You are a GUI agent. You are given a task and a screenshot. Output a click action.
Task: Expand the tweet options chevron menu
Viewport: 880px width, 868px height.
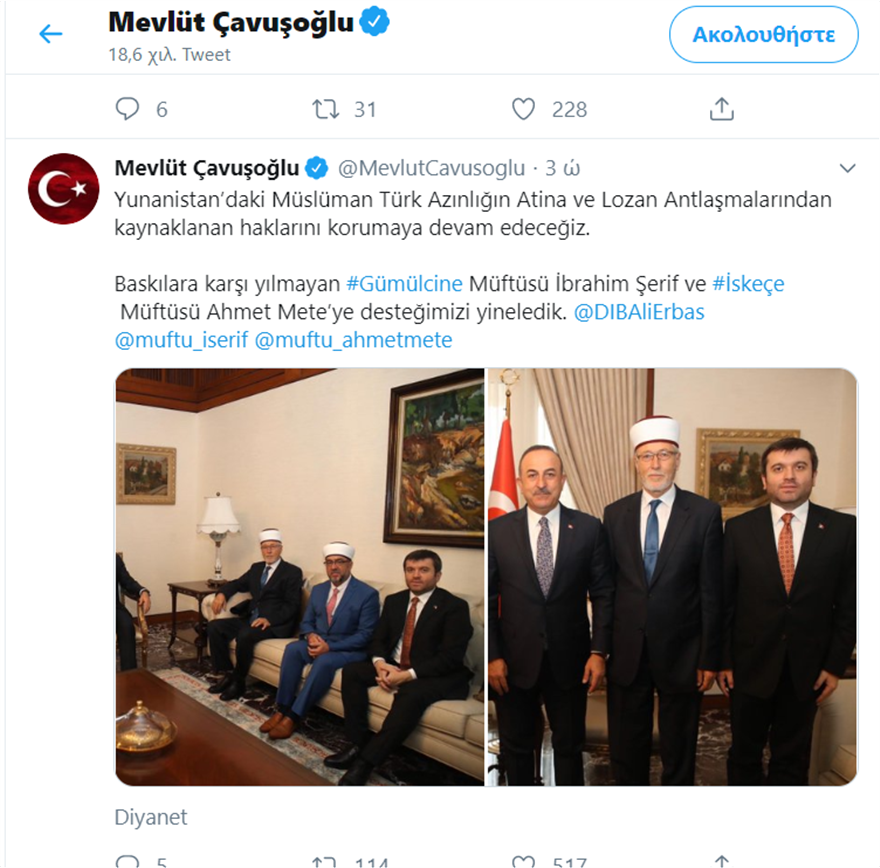tap(847, 168)
